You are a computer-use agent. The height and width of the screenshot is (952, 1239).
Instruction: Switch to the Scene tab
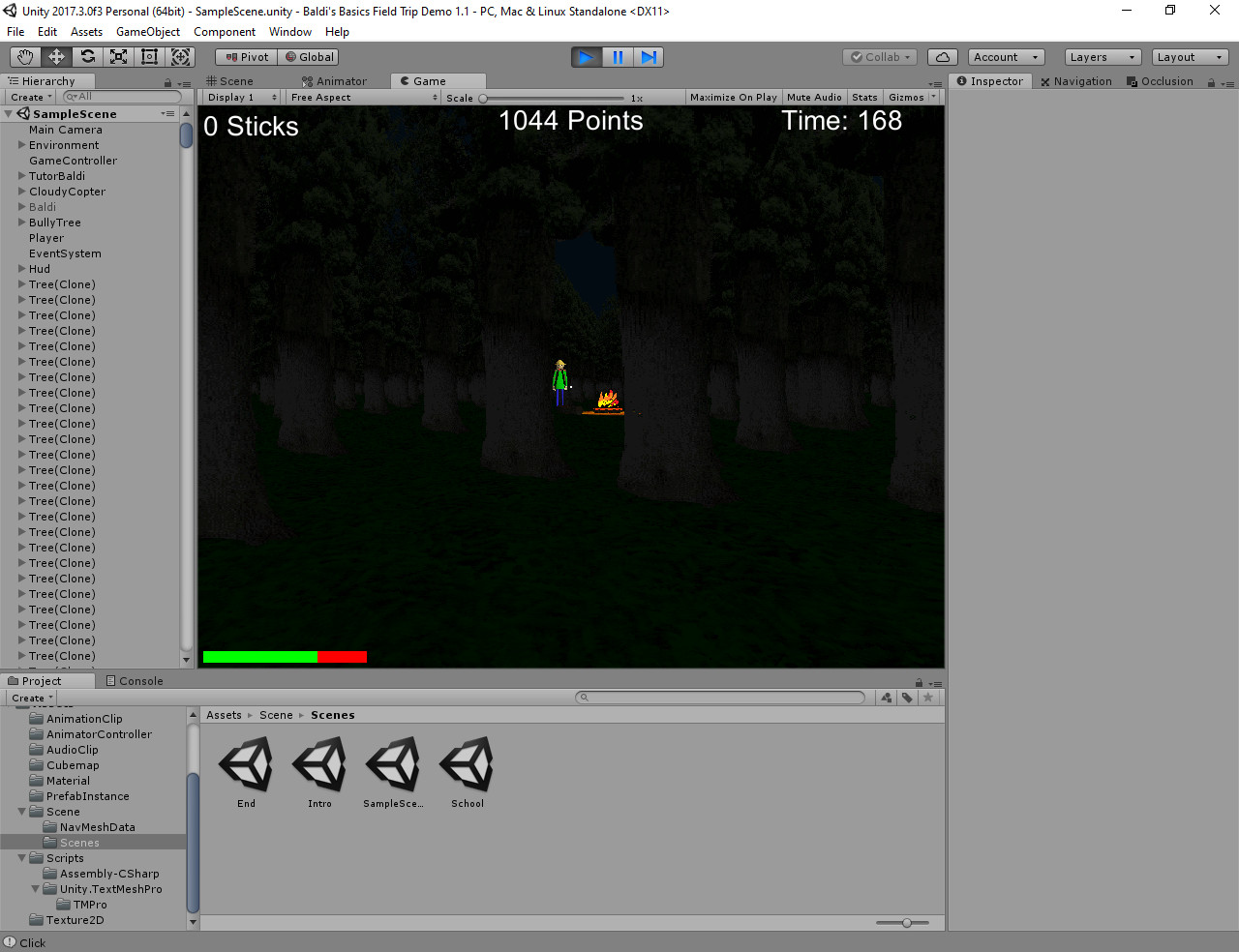coord(230,80)
